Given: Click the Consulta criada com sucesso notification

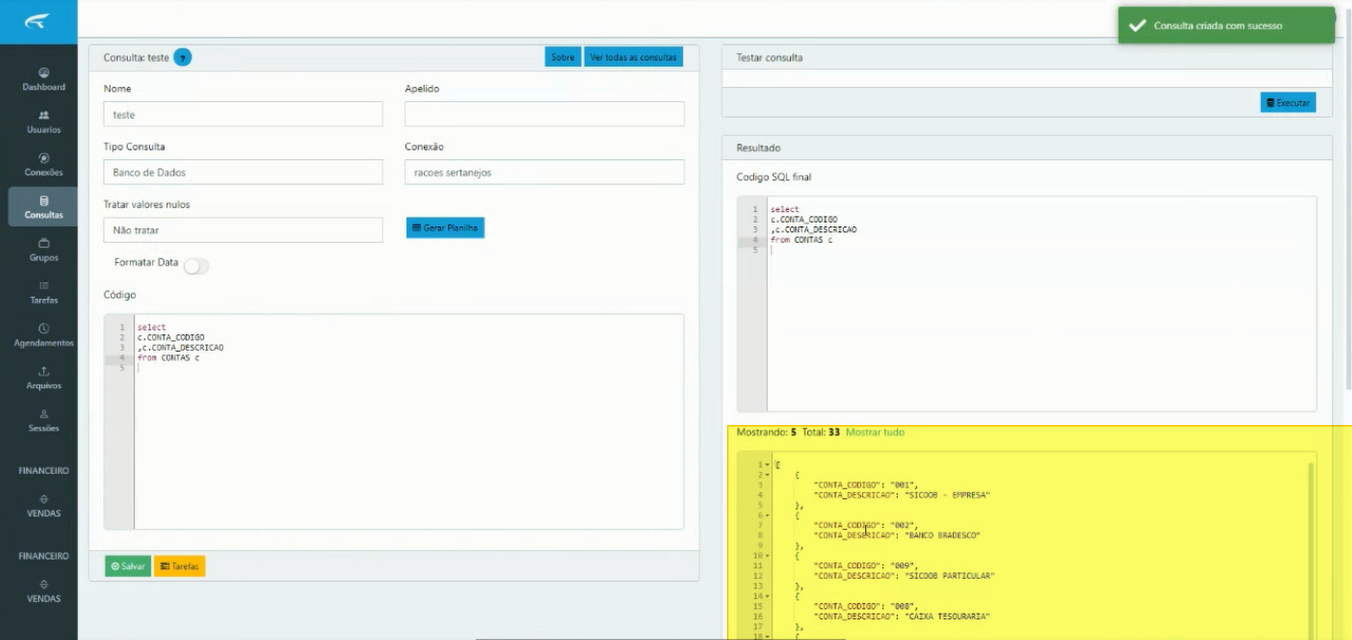Looking at the screenshot, I should [1226, 25].
